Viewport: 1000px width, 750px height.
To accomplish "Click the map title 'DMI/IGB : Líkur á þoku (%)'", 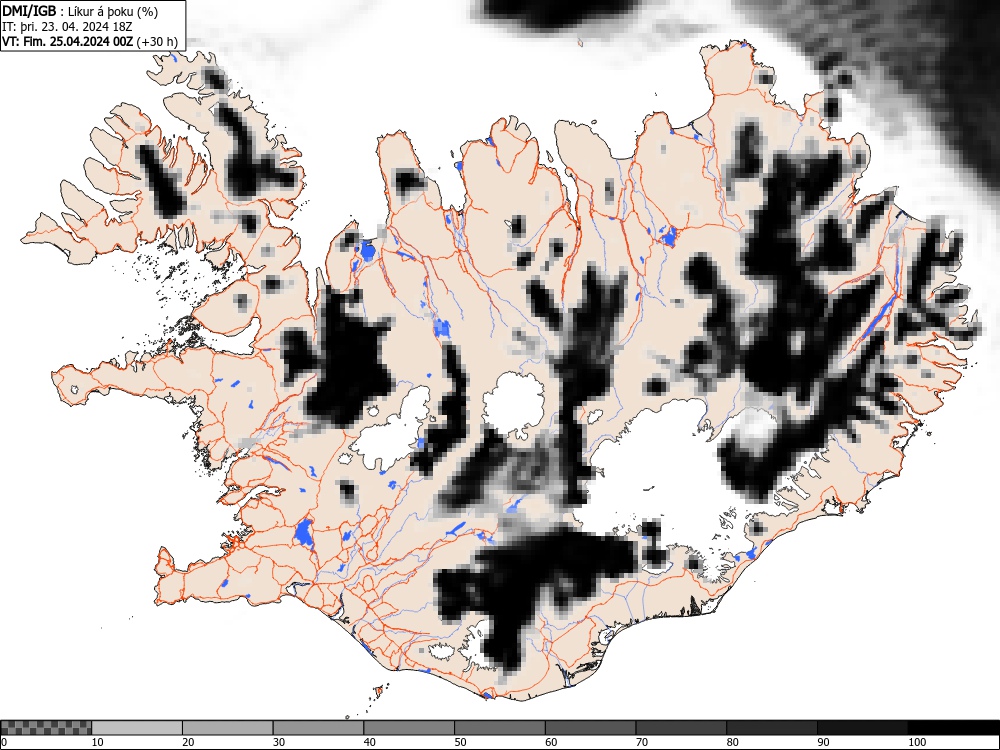I will pos(80,11).
